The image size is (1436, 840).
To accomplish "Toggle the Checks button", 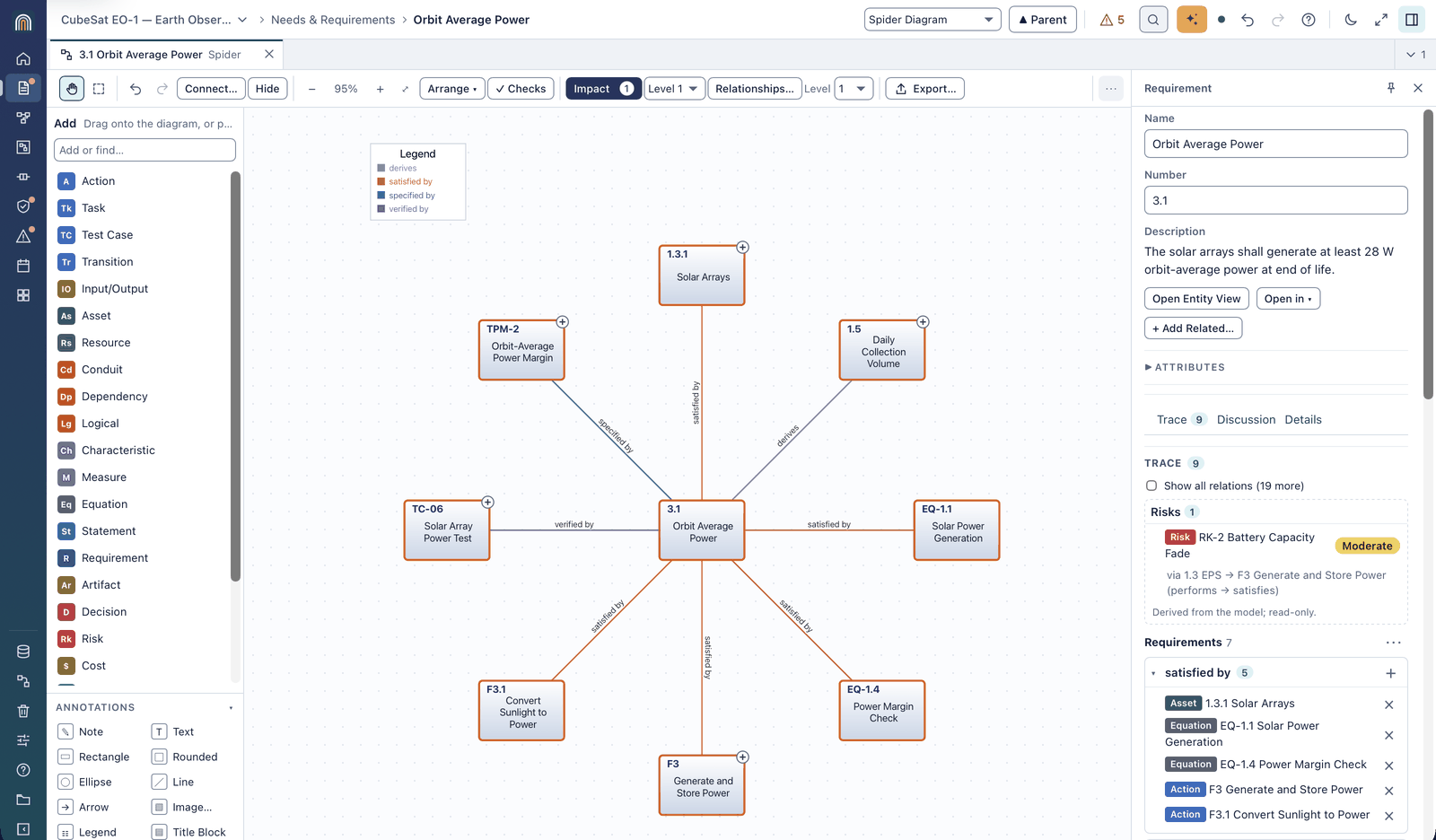I will (521, 89).
